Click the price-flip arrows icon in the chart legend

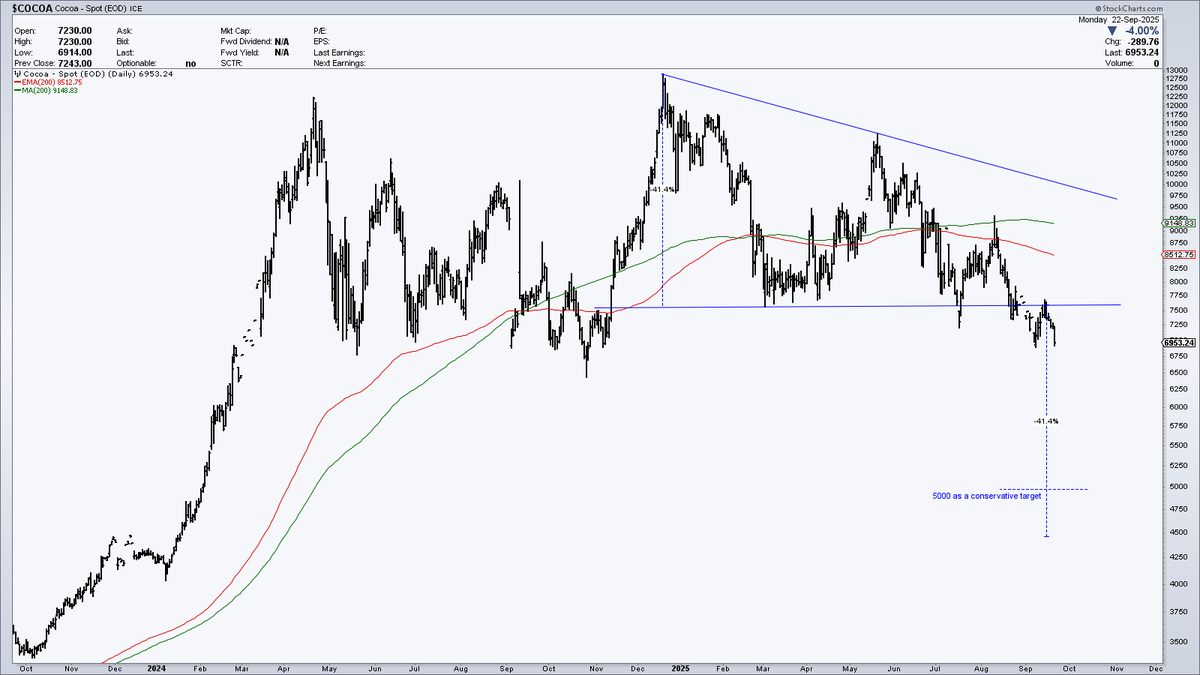coord(17,73)
